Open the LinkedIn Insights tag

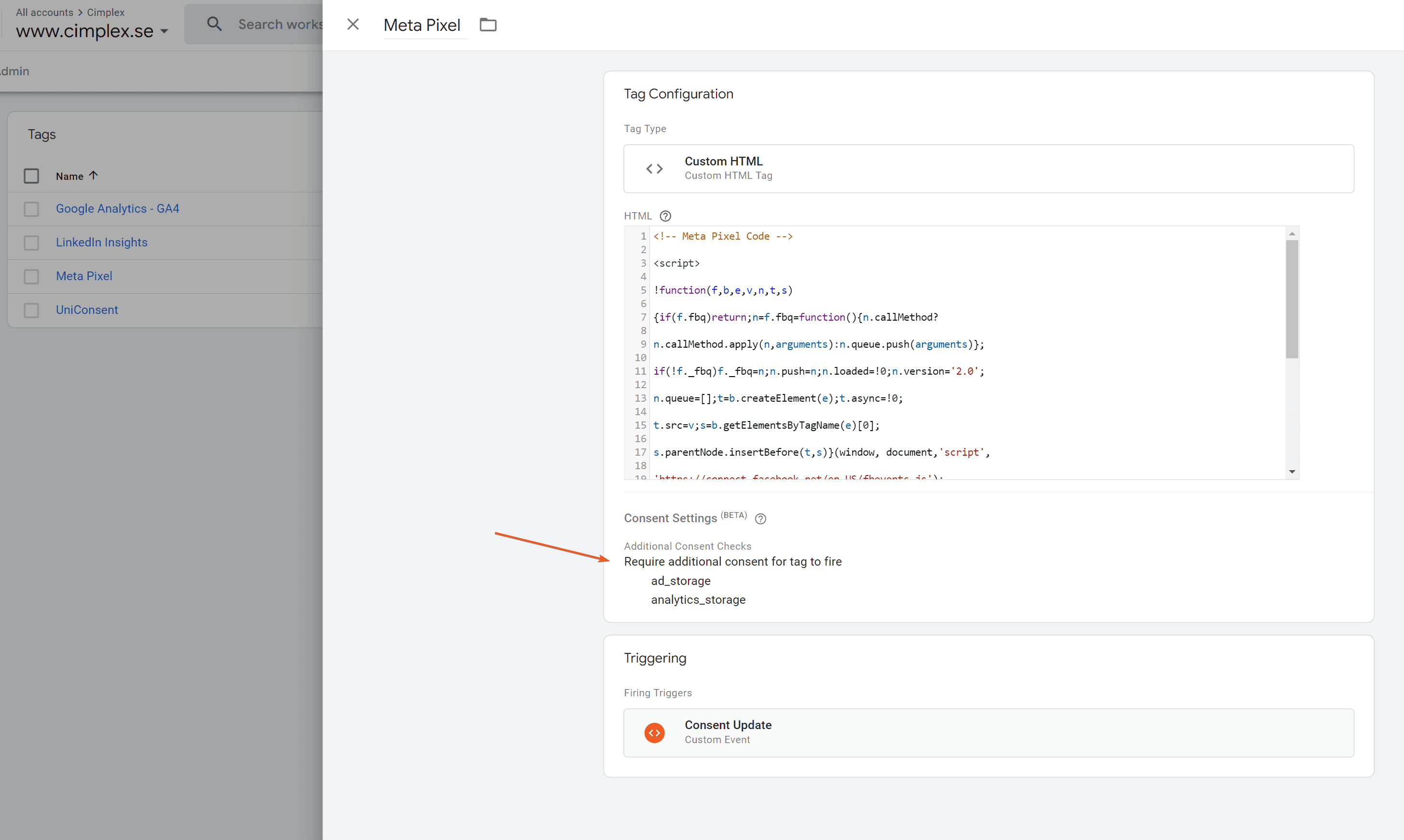pyautogui.click(x=101, y=242)
